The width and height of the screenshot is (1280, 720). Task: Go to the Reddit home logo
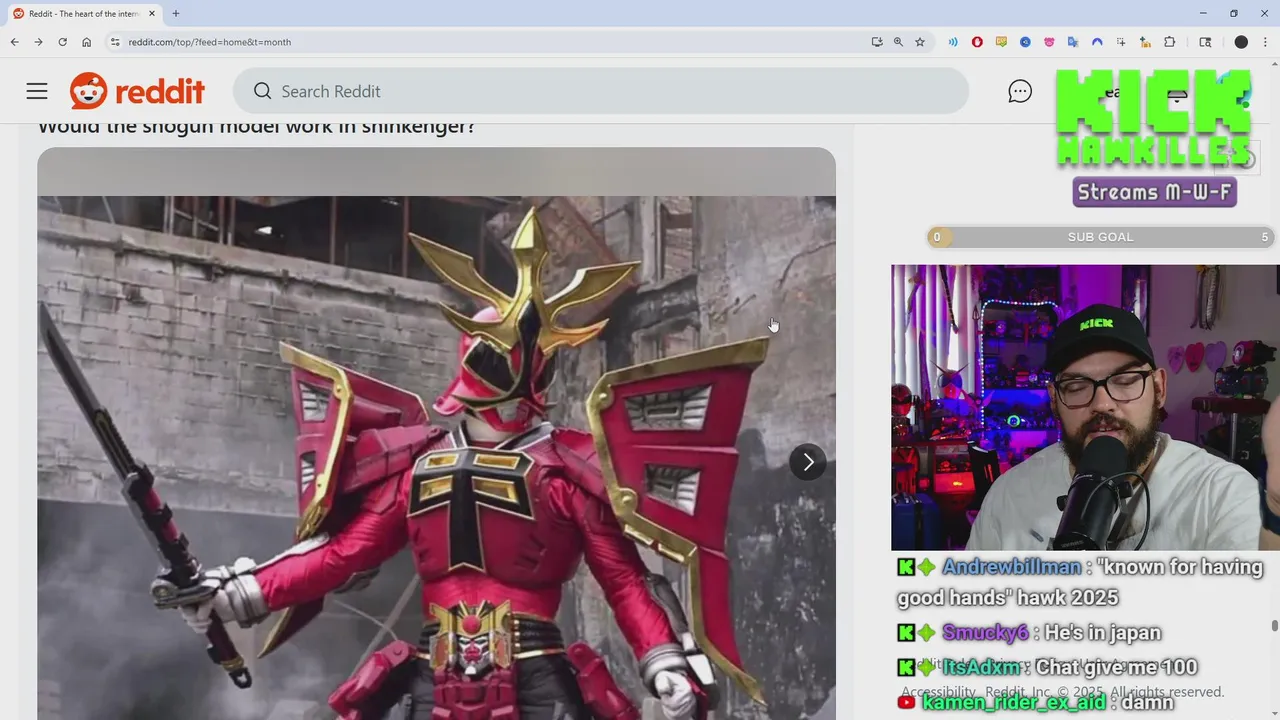click(x=137, y=91)
